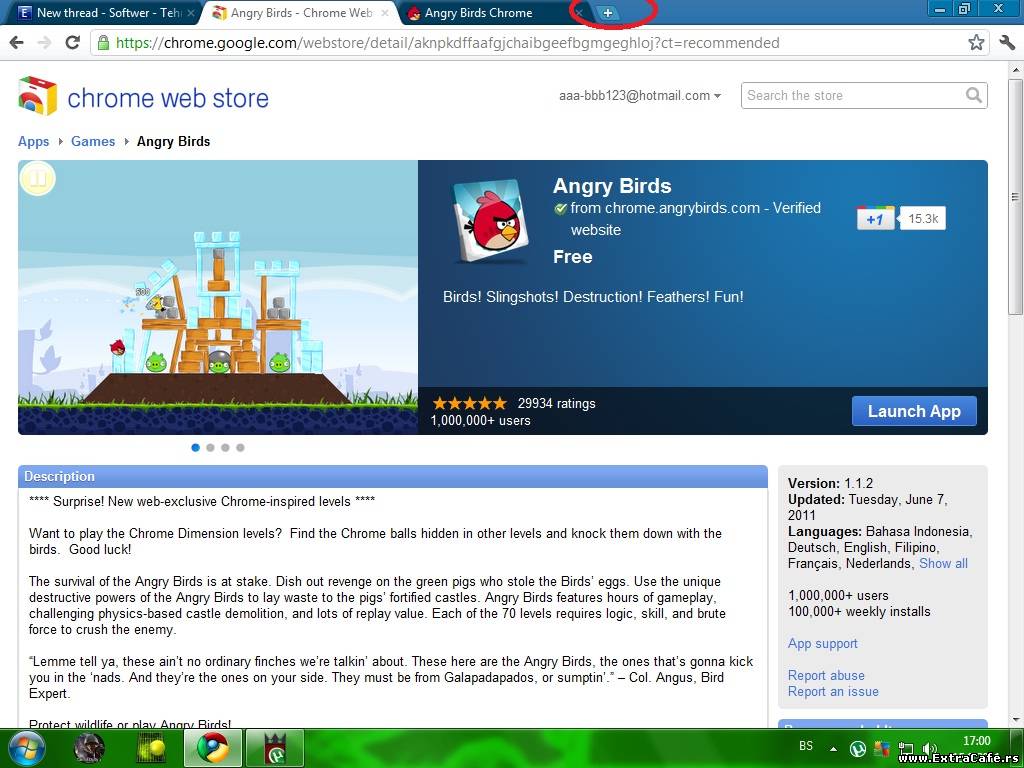Open the tennis ball game on the taskbar
Image resolution: width=1024 pixels, height=768 pixels.
click(x=150, y=749)
